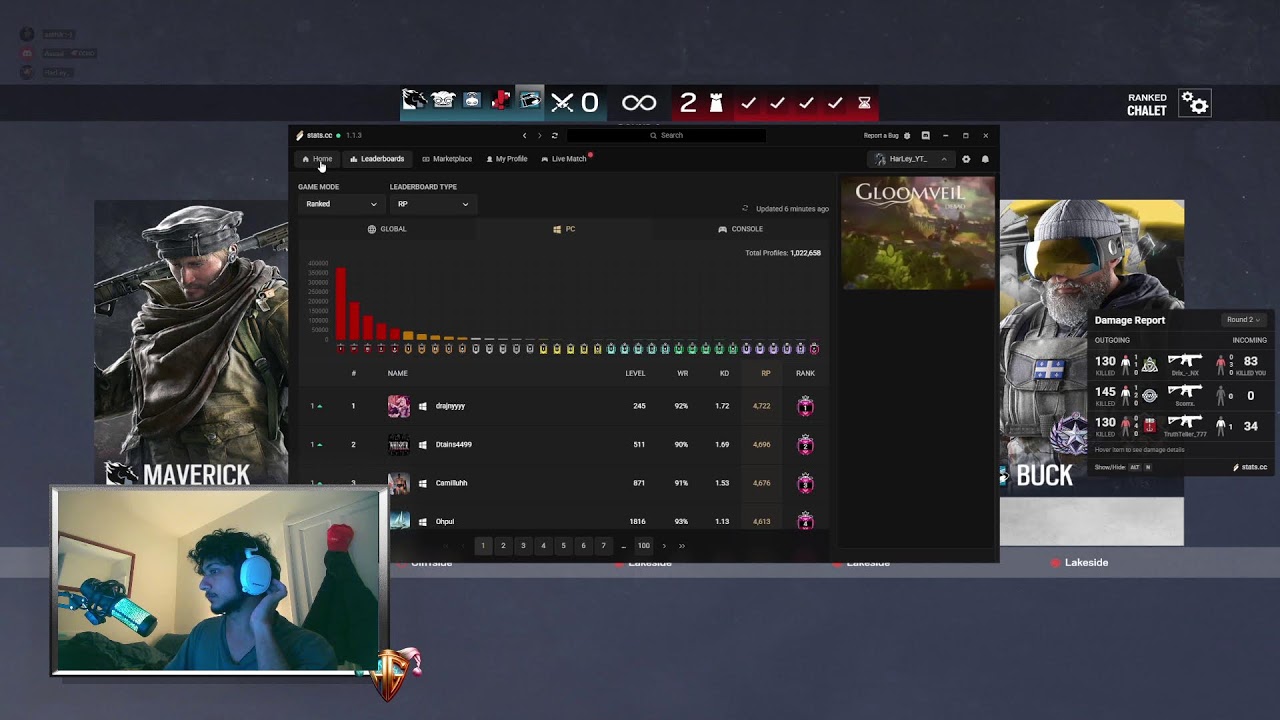Click the Windows platform icon beside Dtains4499
Screen dimensions: 1280x720
423,444
